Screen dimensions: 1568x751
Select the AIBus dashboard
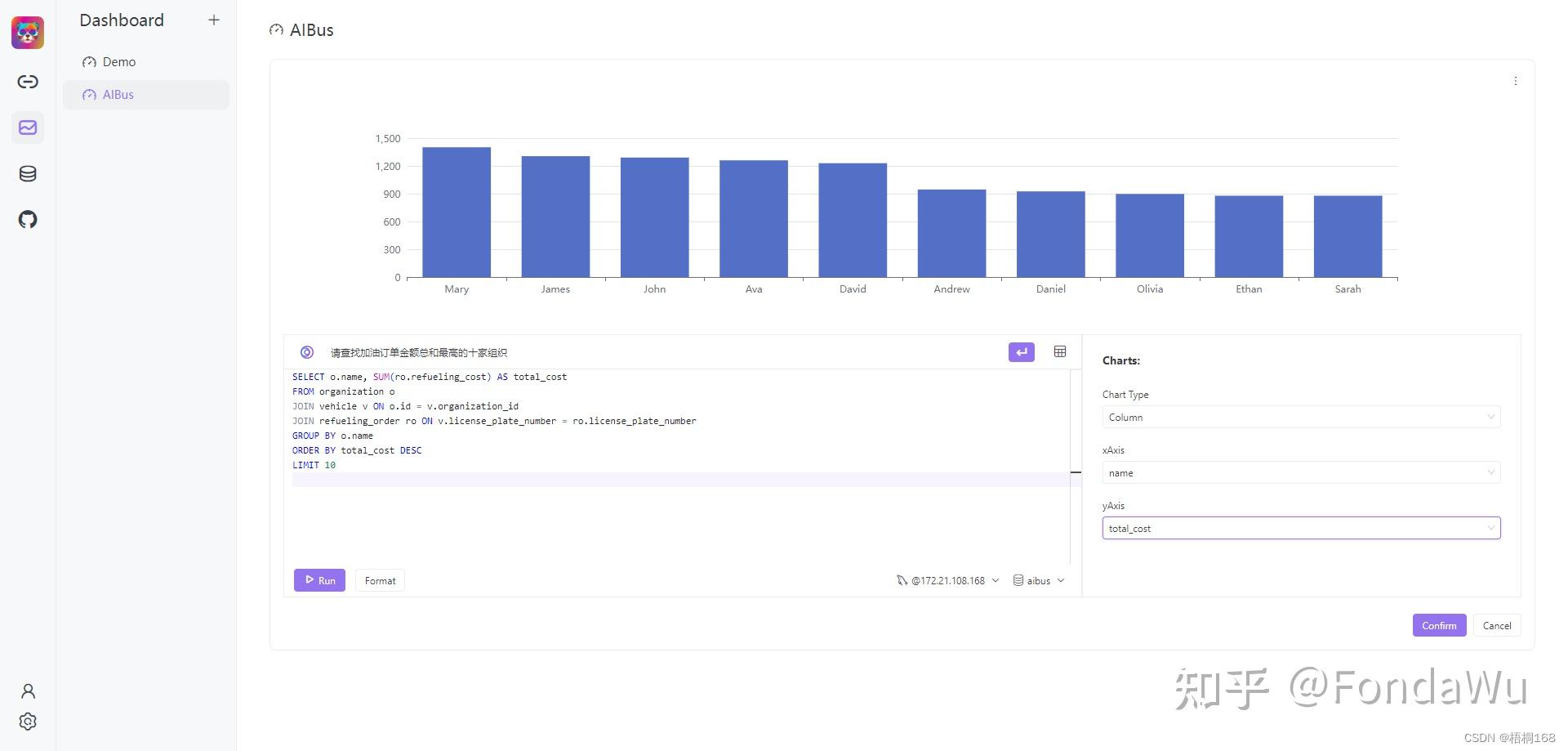click(146, 95)
